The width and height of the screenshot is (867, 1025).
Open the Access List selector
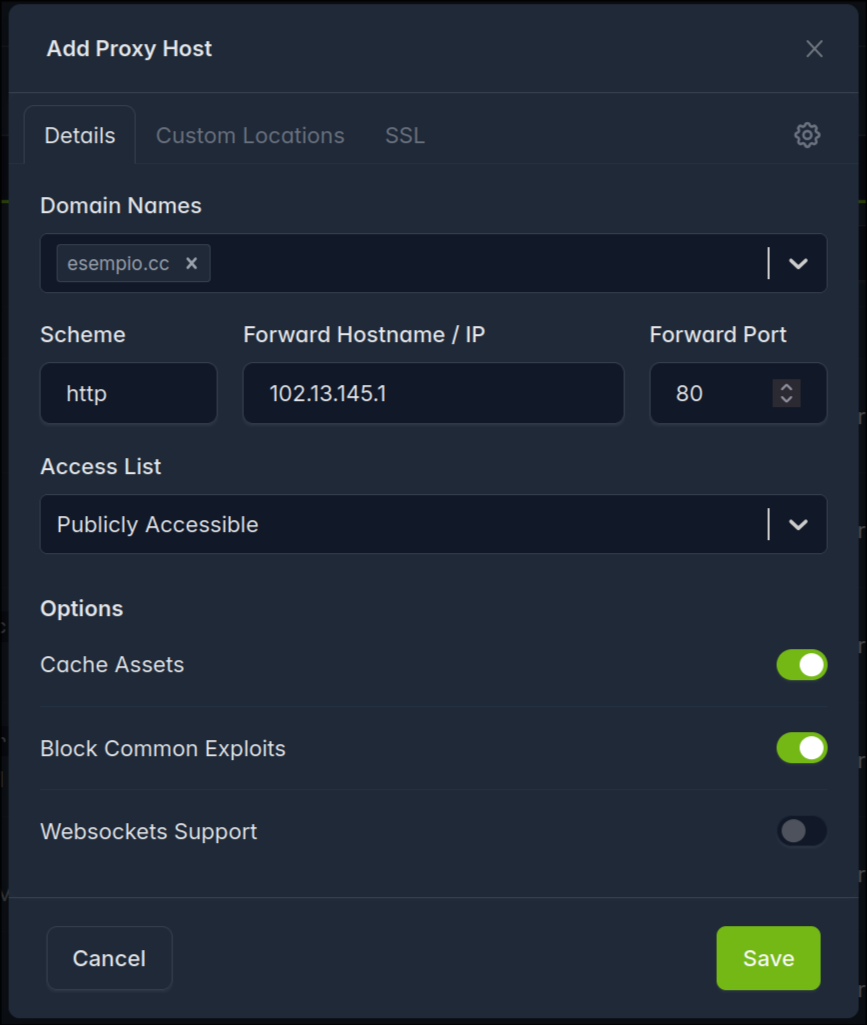point(797,524)
